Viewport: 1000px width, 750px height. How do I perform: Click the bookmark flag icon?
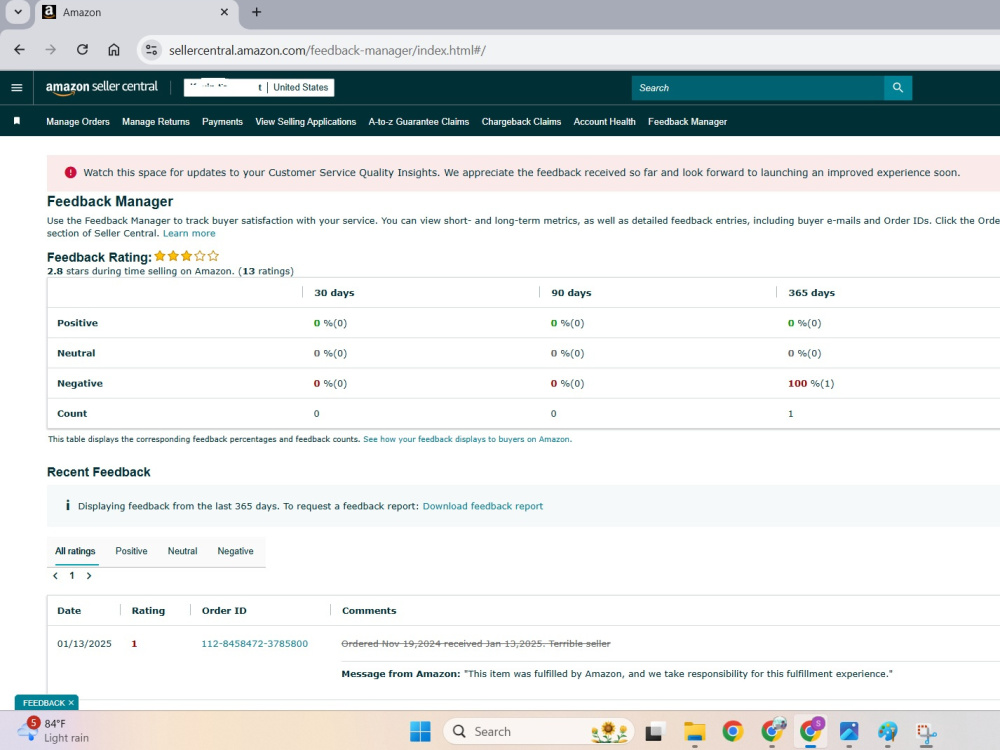17,121
